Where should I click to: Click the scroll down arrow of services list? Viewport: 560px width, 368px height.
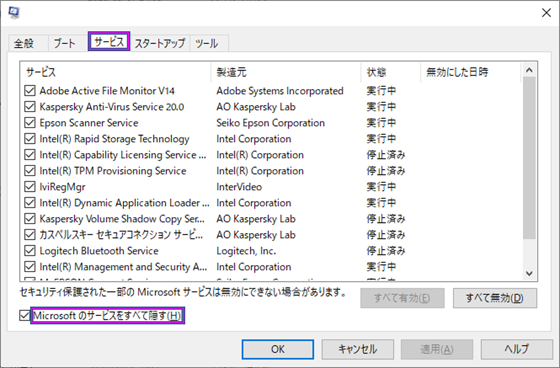coord(529,274)
